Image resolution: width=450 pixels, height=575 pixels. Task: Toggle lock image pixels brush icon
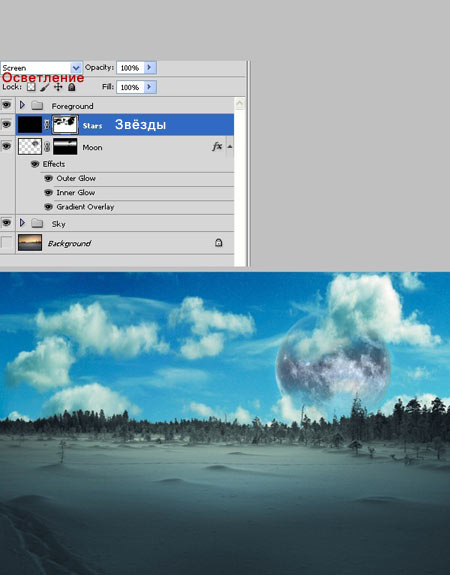coord(44,87)
